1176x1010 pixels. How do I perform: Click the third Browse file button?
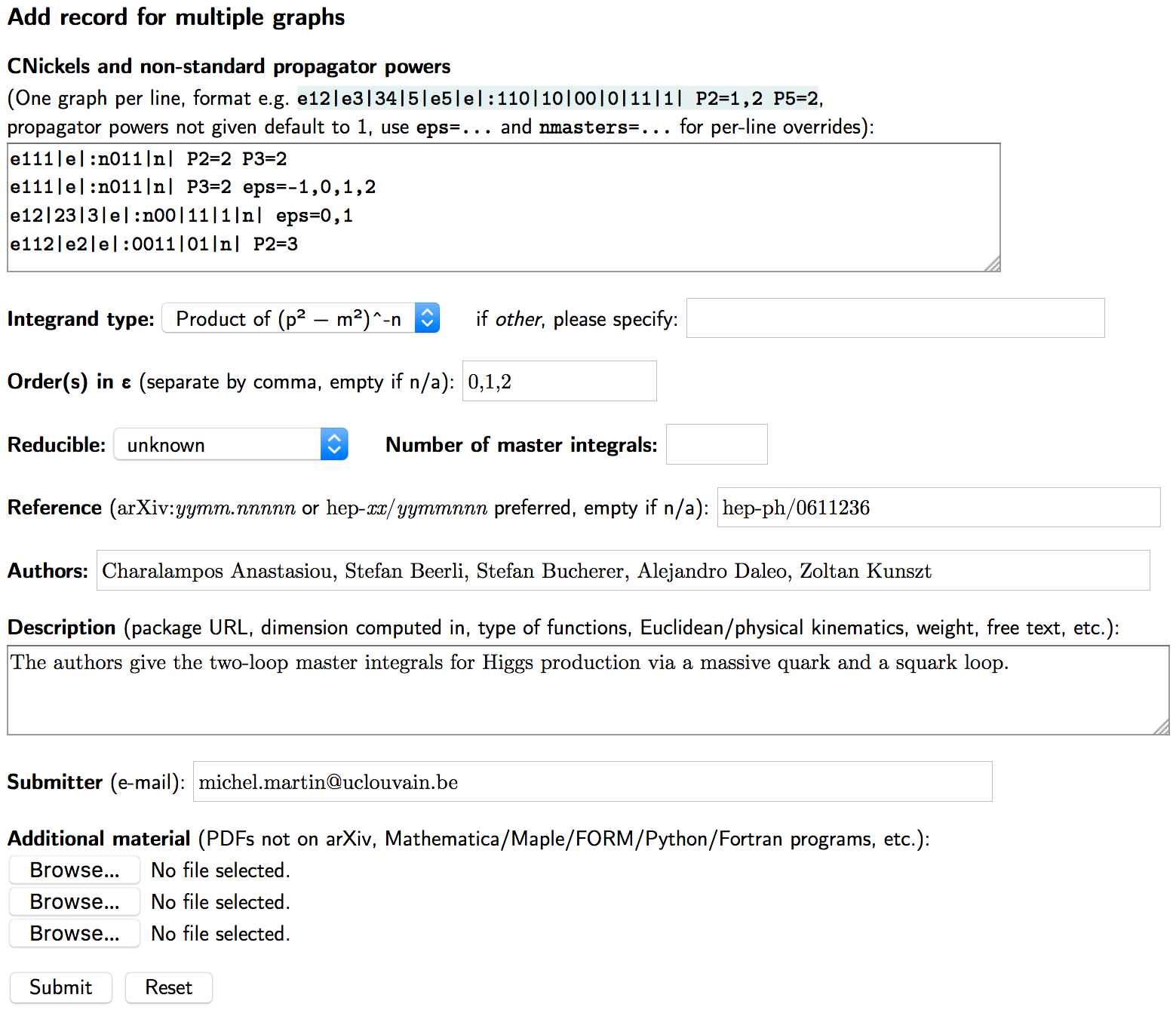coord(74,934)
